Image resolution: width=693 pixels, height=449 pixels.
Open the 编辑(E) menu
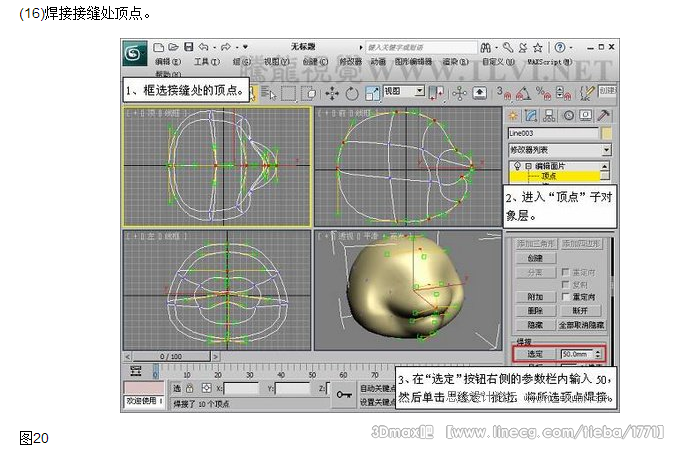pos(168,62)
